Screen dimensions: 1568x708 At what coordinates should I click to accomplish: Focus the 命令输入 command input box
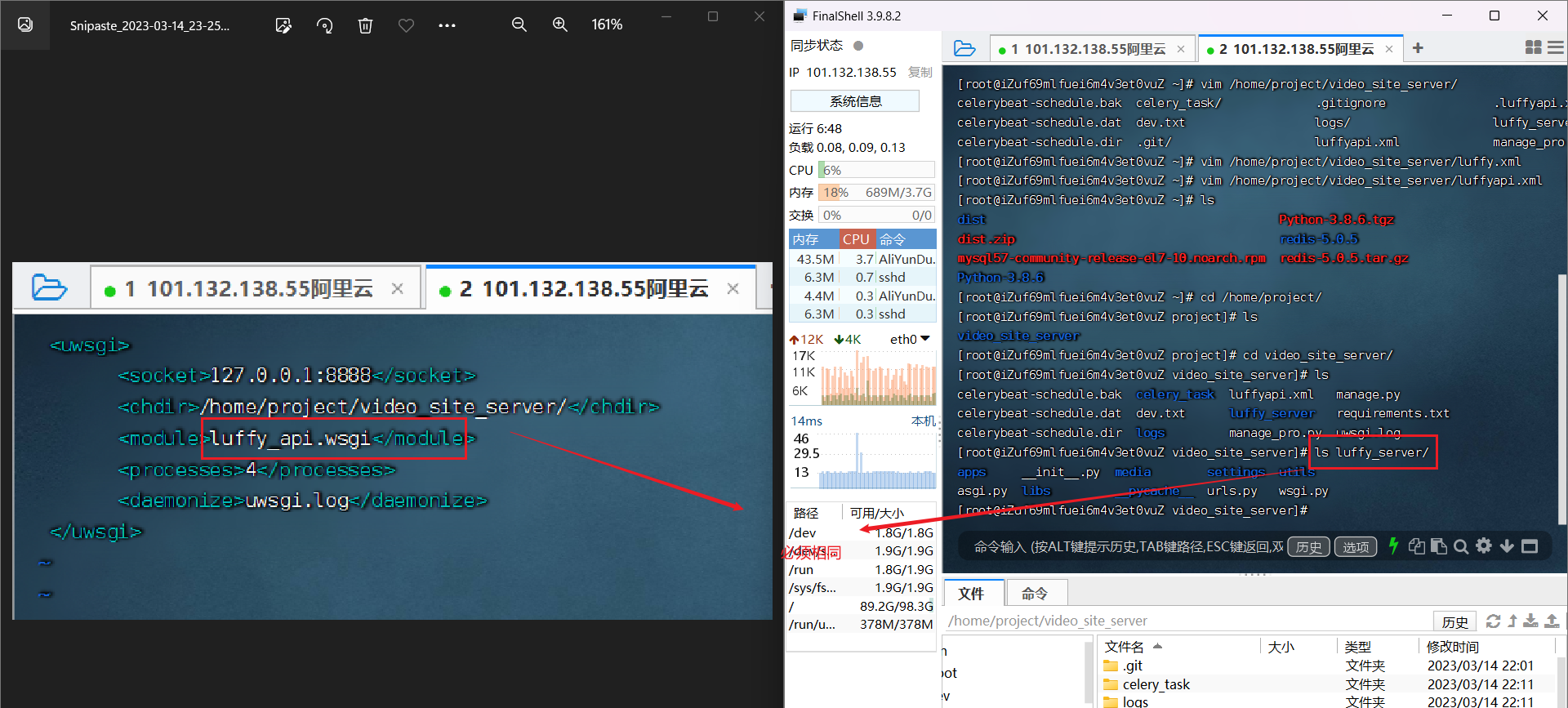point(1128,546)
